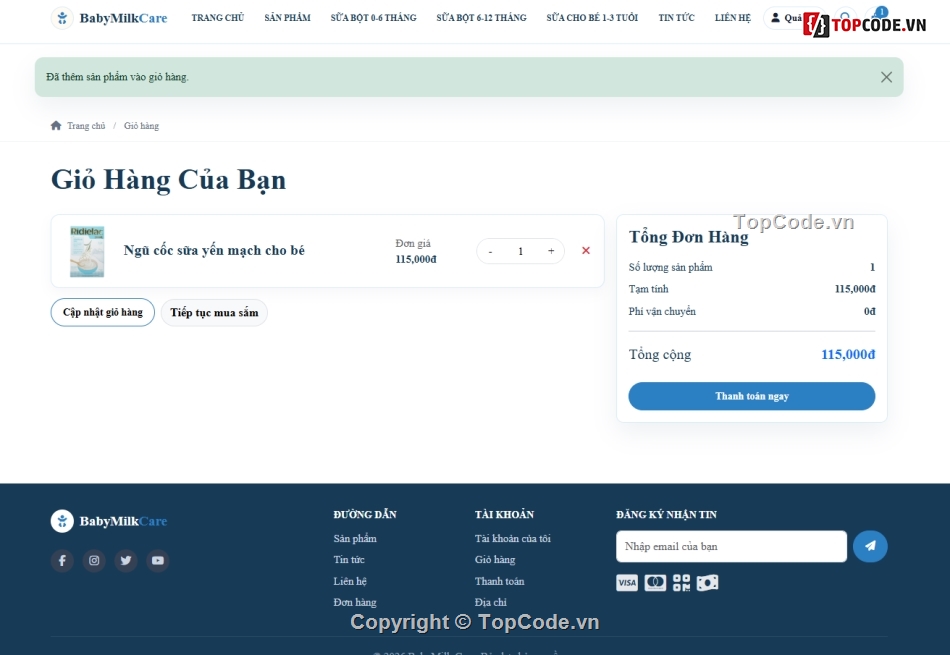Click Tiếp tục mua sắm button
950x655 pixels.
[214, 313]
